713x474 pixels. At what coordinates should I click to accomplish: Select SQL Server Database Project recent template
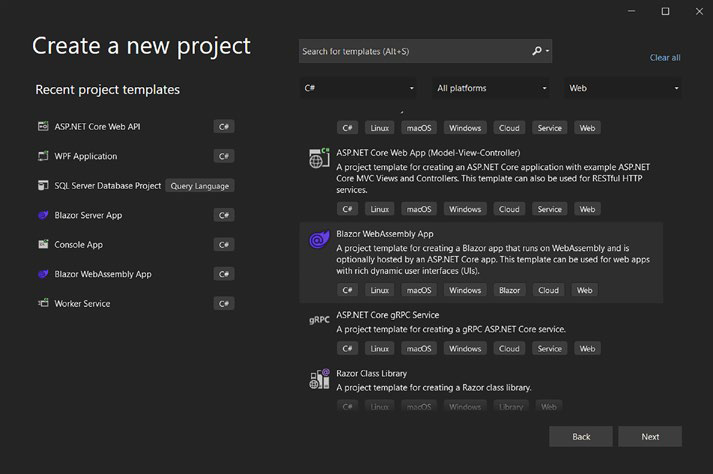pyautogui.click(x=136, y=186)
